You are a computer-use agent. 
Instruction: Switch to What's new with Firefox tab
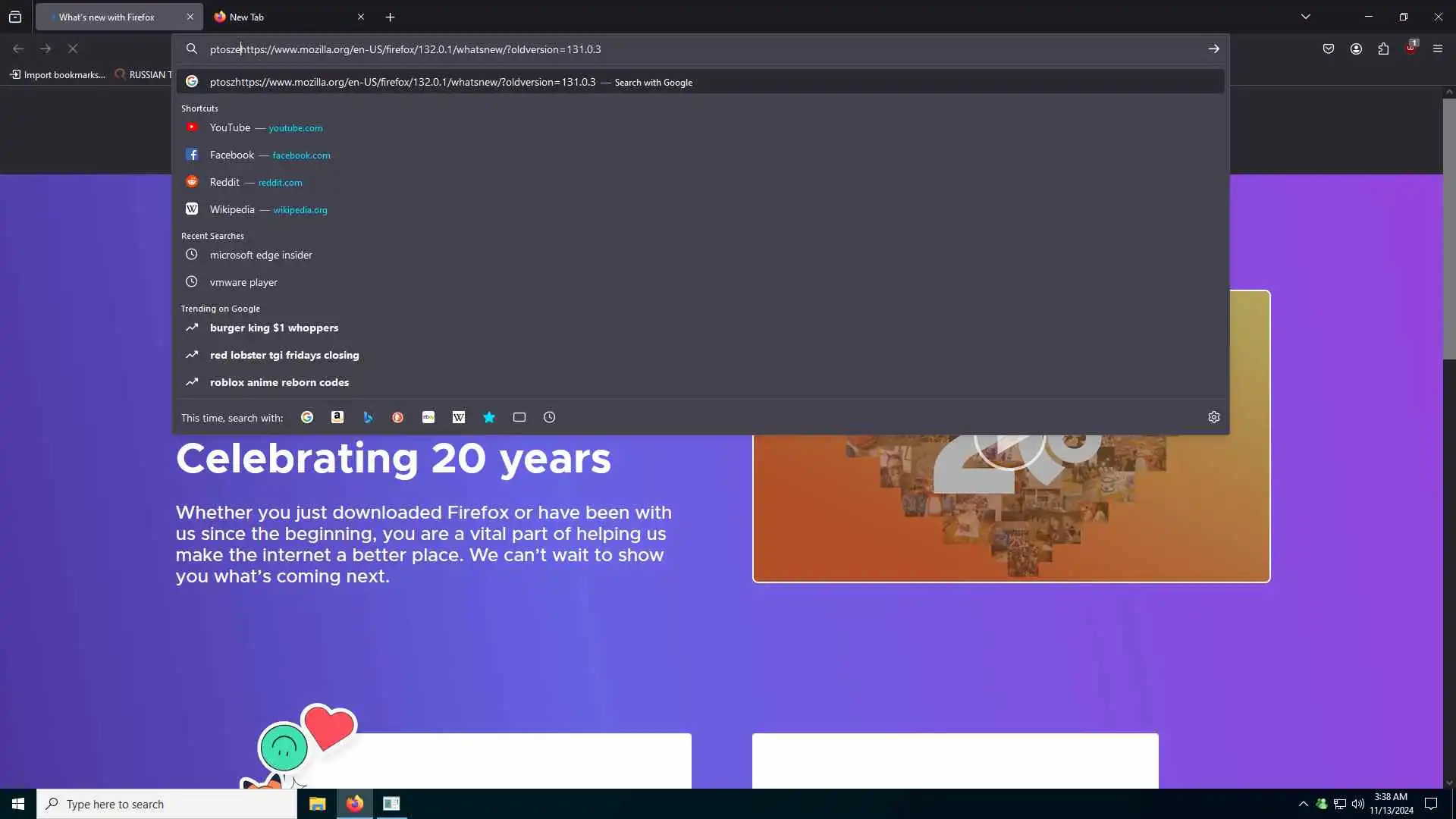coord(107,17)
